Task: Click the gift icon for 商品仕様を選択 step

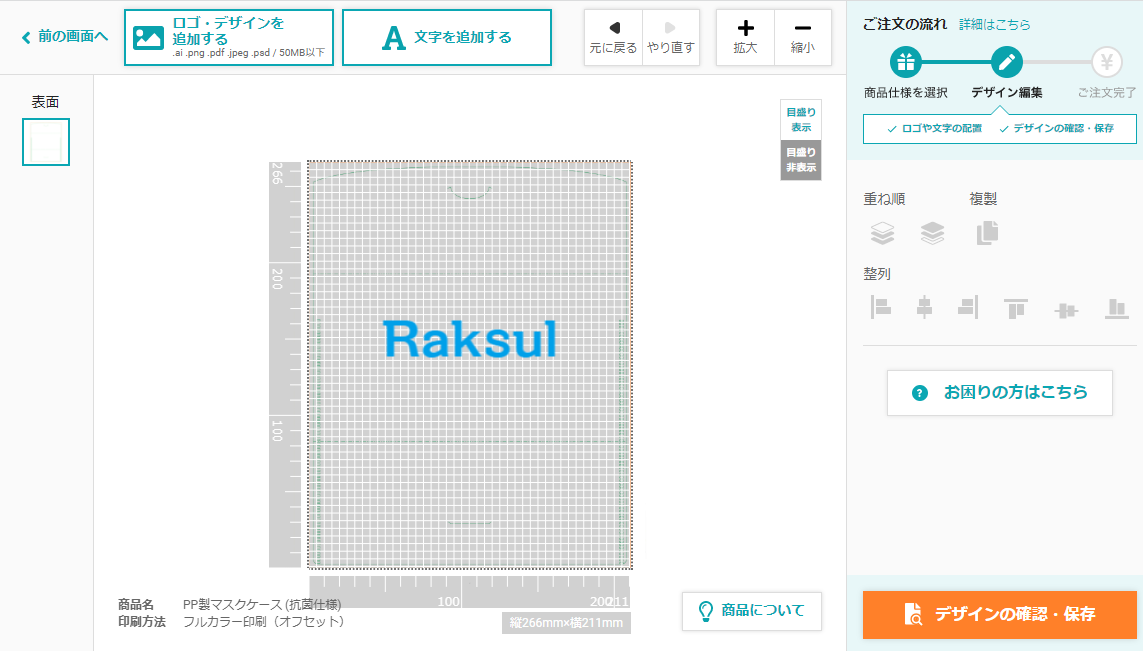Action: coord(905,62)
